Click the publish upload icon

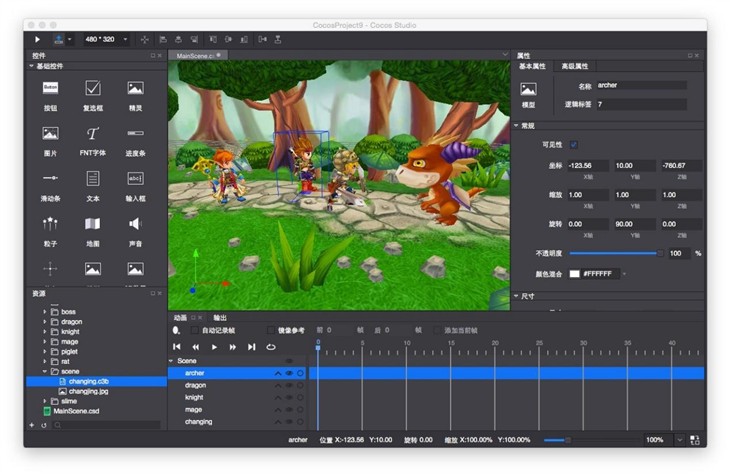59,40
